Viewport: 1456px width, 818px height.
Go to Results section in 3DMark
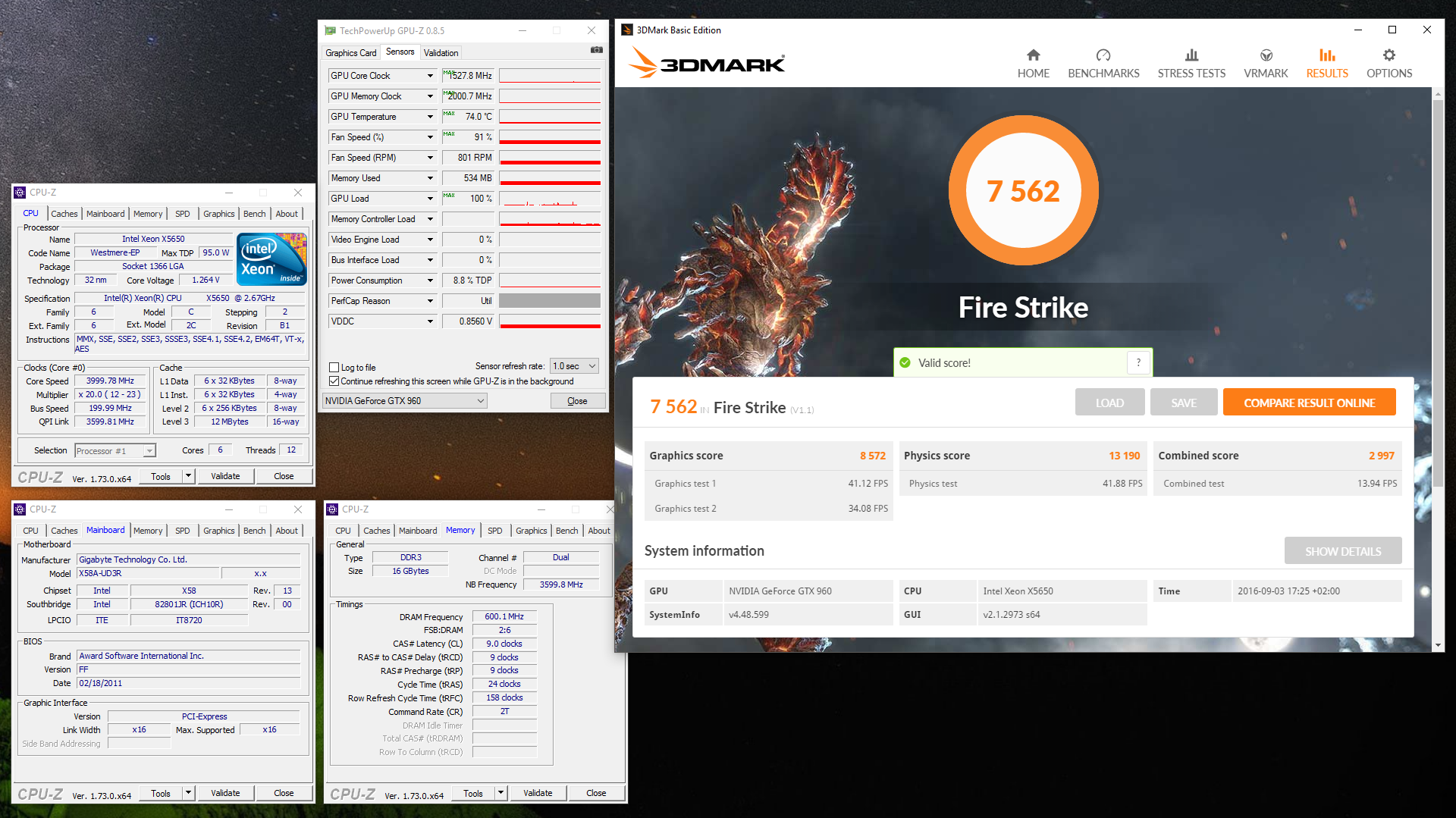click(x=1327, y=64)
